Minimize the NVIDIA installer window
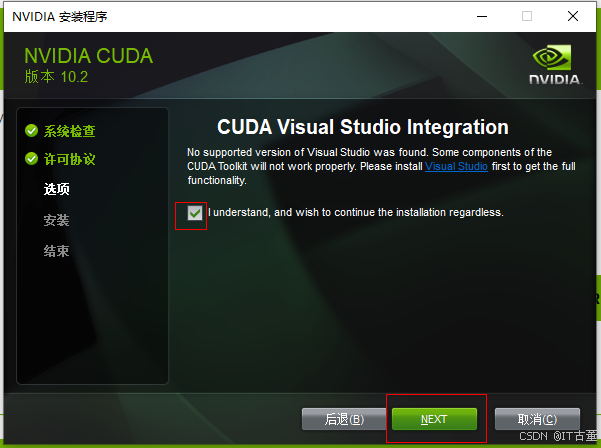The image size is (601, 448). tap(482, 16)
